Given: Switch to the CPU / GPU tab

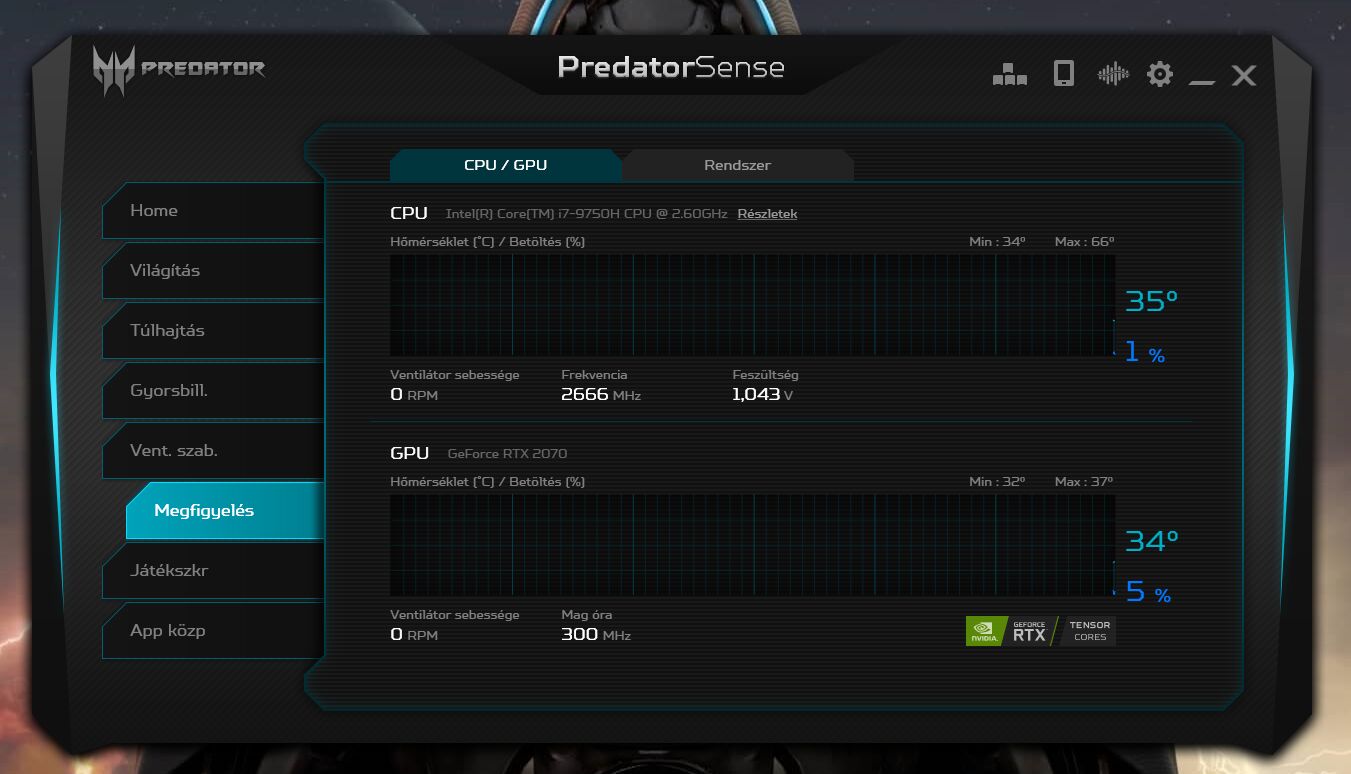Looking at the screenshot, I should (505, 165).
